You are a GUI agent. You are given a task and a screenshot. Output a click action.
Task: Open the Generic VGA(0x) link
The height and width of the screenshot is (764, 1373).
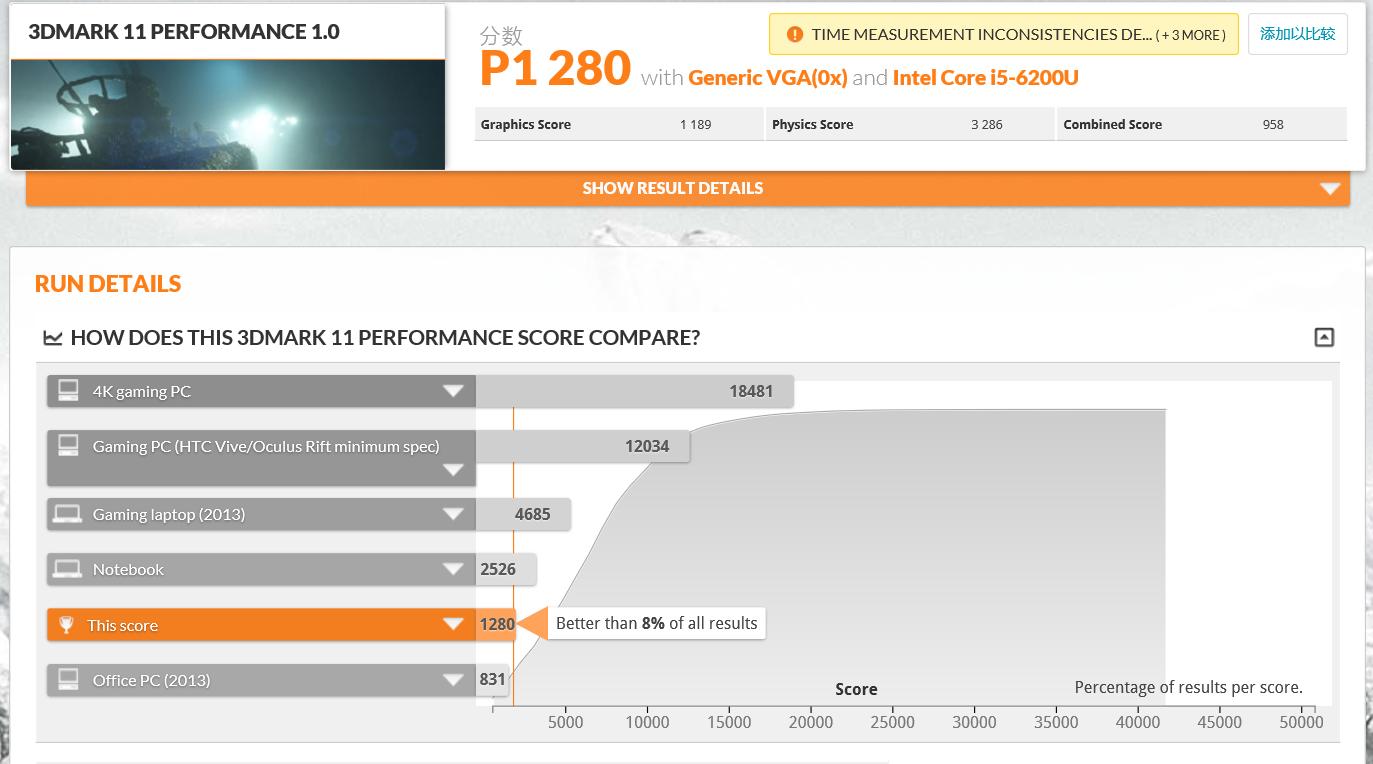[768, 78]
